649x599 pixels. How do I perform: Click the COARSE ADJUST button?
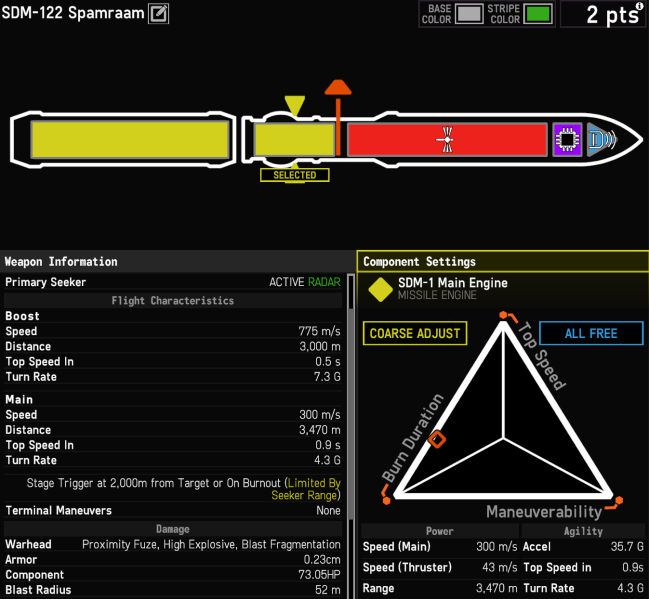(415, 333)
